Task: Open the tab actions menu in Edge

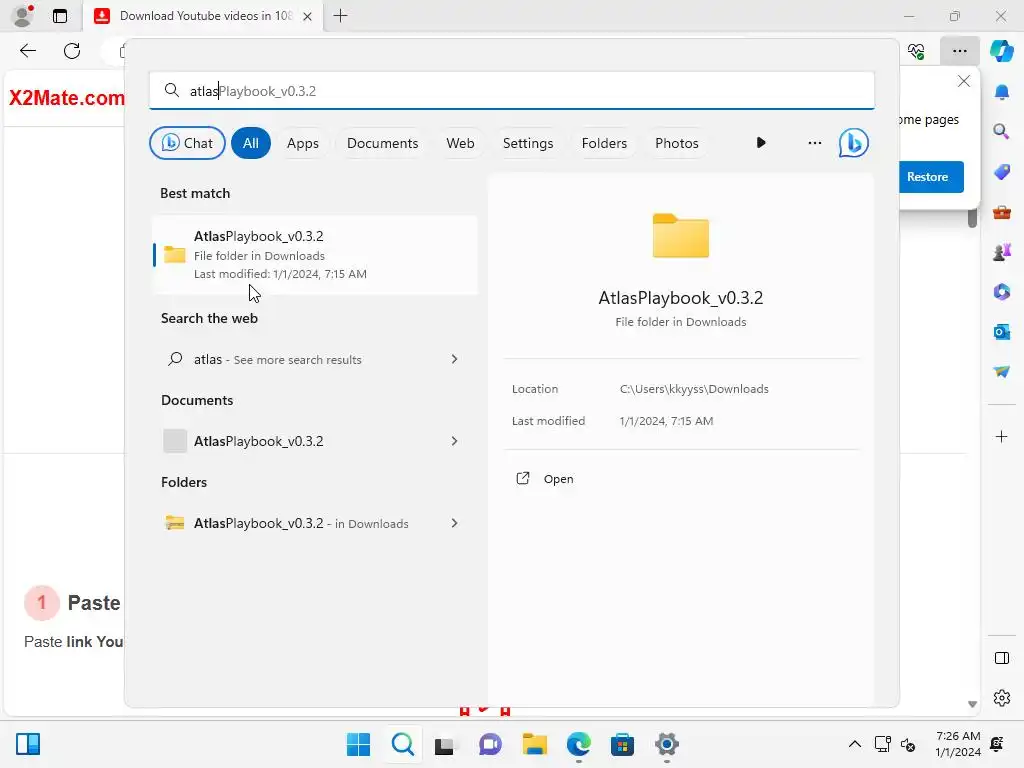Action: coord(60,16)
